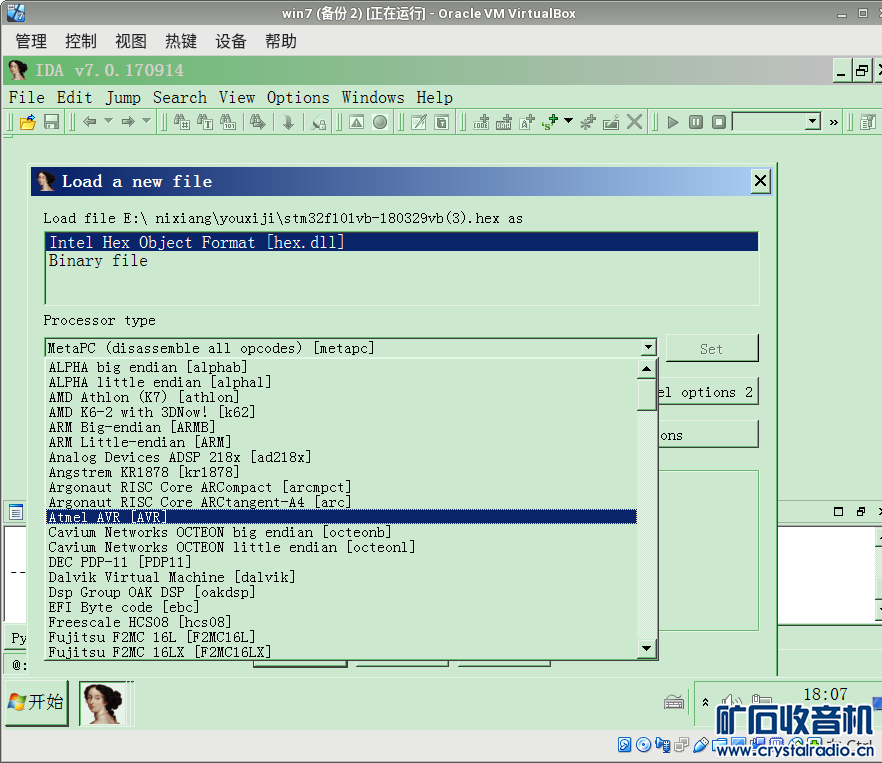This screenshot has width=882, height=763.
Task: Click the Jump forward arrow icon
Action: (x=128, y=122)
